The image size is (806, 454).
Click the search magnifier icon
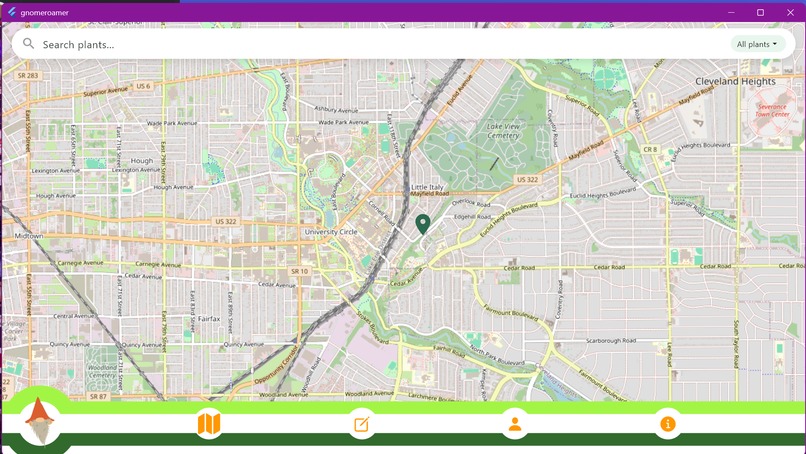tap(28, 44)
